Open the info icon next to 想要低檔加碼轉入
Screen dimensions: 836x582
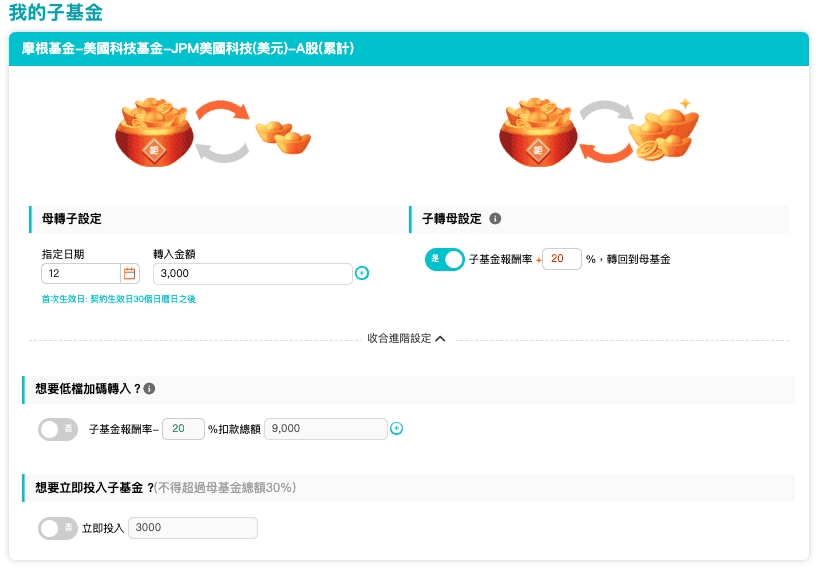coord(150,389)
